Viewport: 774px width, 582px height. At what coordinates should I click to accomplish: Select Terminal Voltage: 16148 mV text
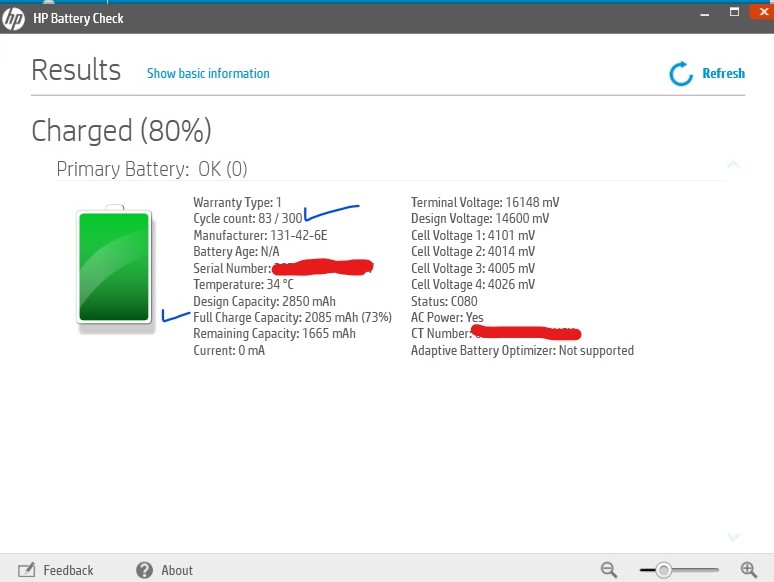tap(485, 202)
